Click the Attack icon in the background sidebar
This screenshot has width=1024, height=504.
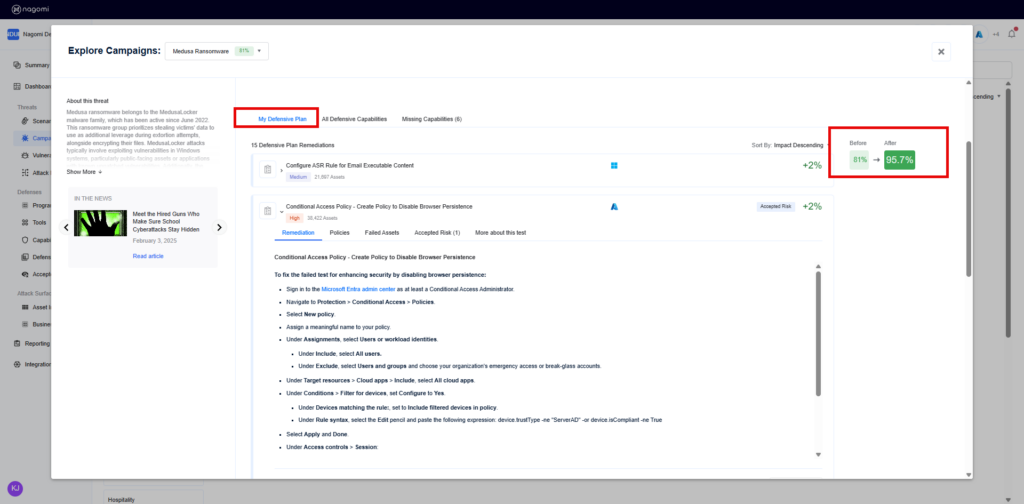tap(25, 173)
